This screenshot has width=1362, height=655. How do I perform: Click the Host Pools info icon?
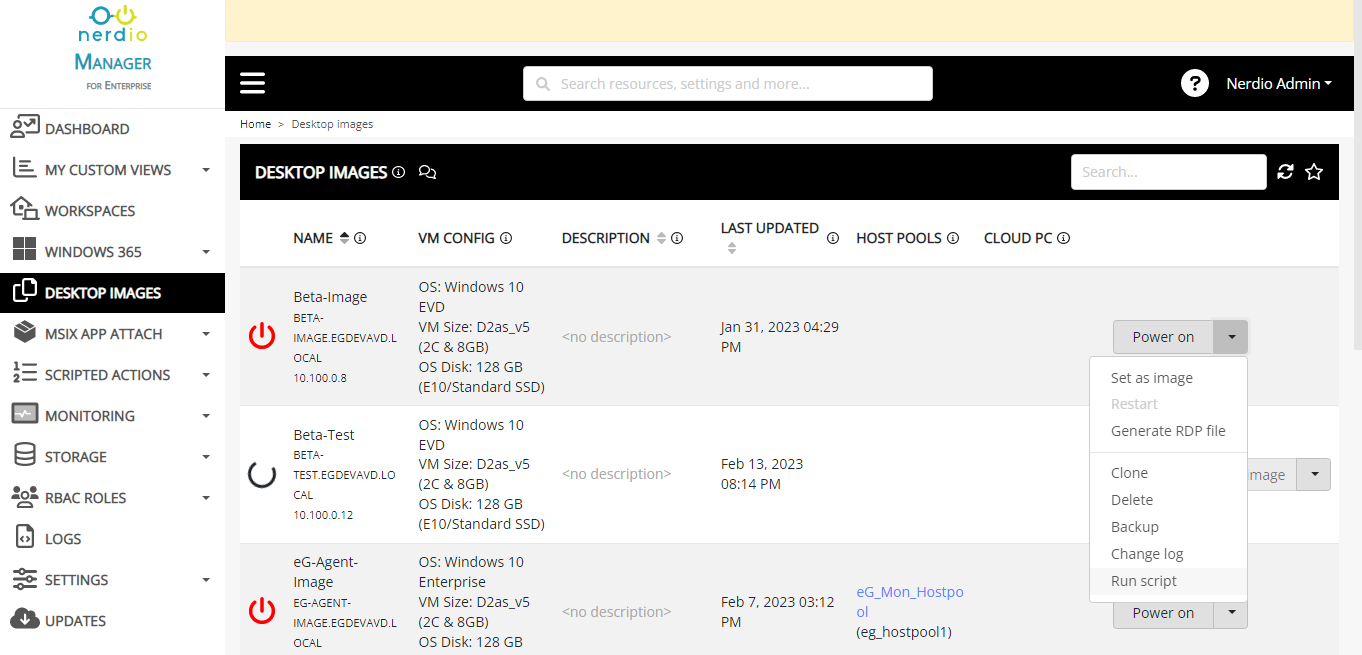(953, 238)
